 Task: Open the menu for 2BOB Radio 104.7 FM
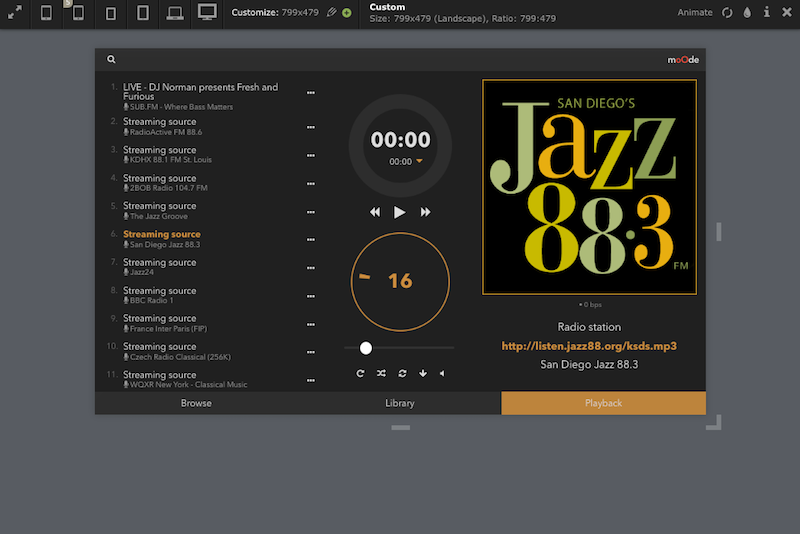311,184
